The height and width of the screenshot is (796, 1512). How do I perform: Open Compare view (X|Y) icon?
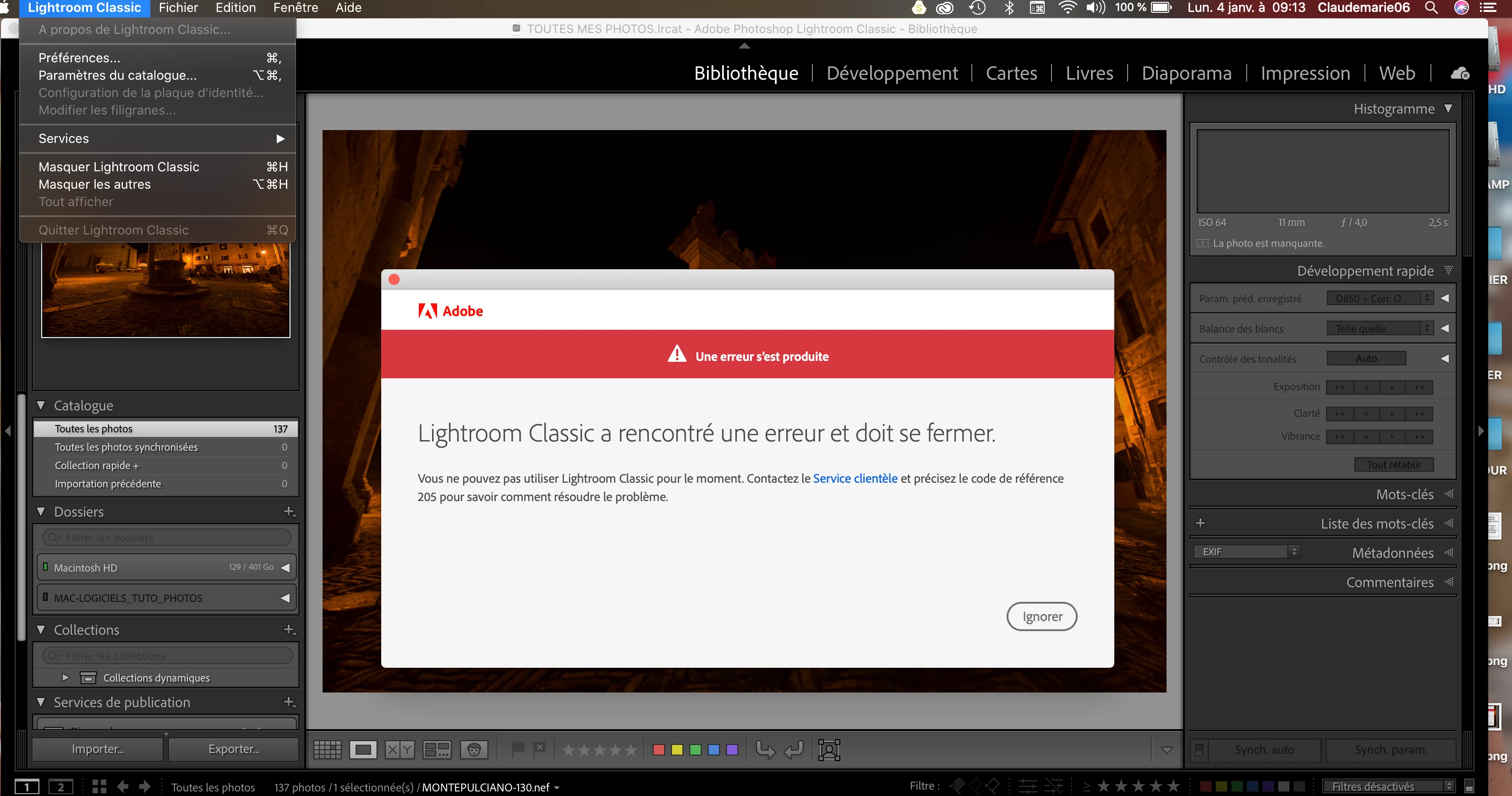pos(400,750)
